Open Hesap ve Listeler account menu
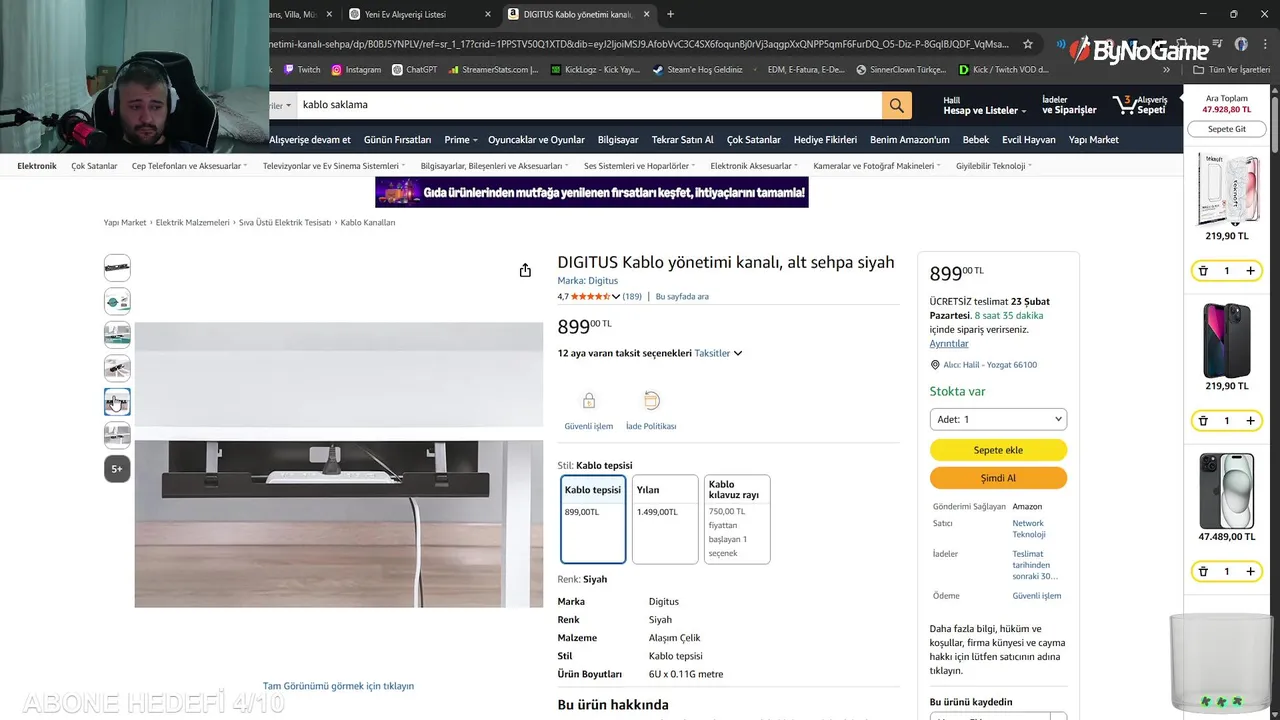The image size is (1280, 720). tap(985, 105)
